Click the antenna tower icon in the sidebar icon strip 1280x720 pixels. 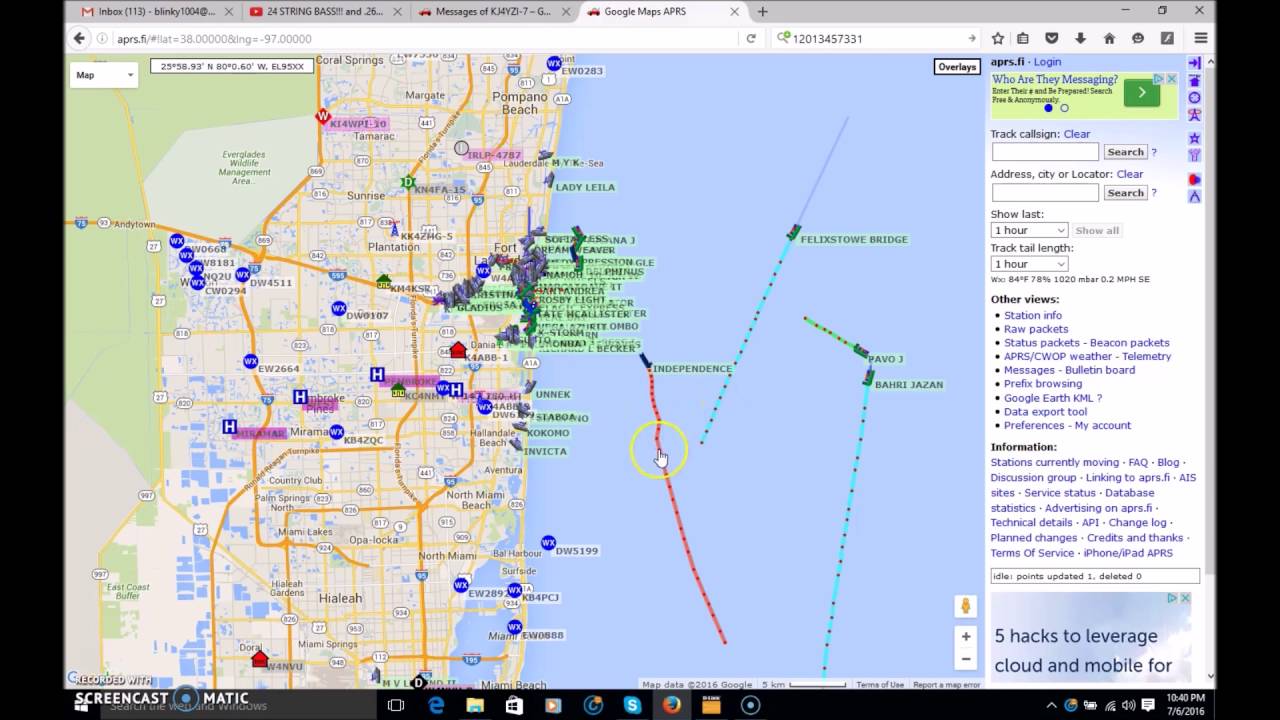pos(1194,116)
